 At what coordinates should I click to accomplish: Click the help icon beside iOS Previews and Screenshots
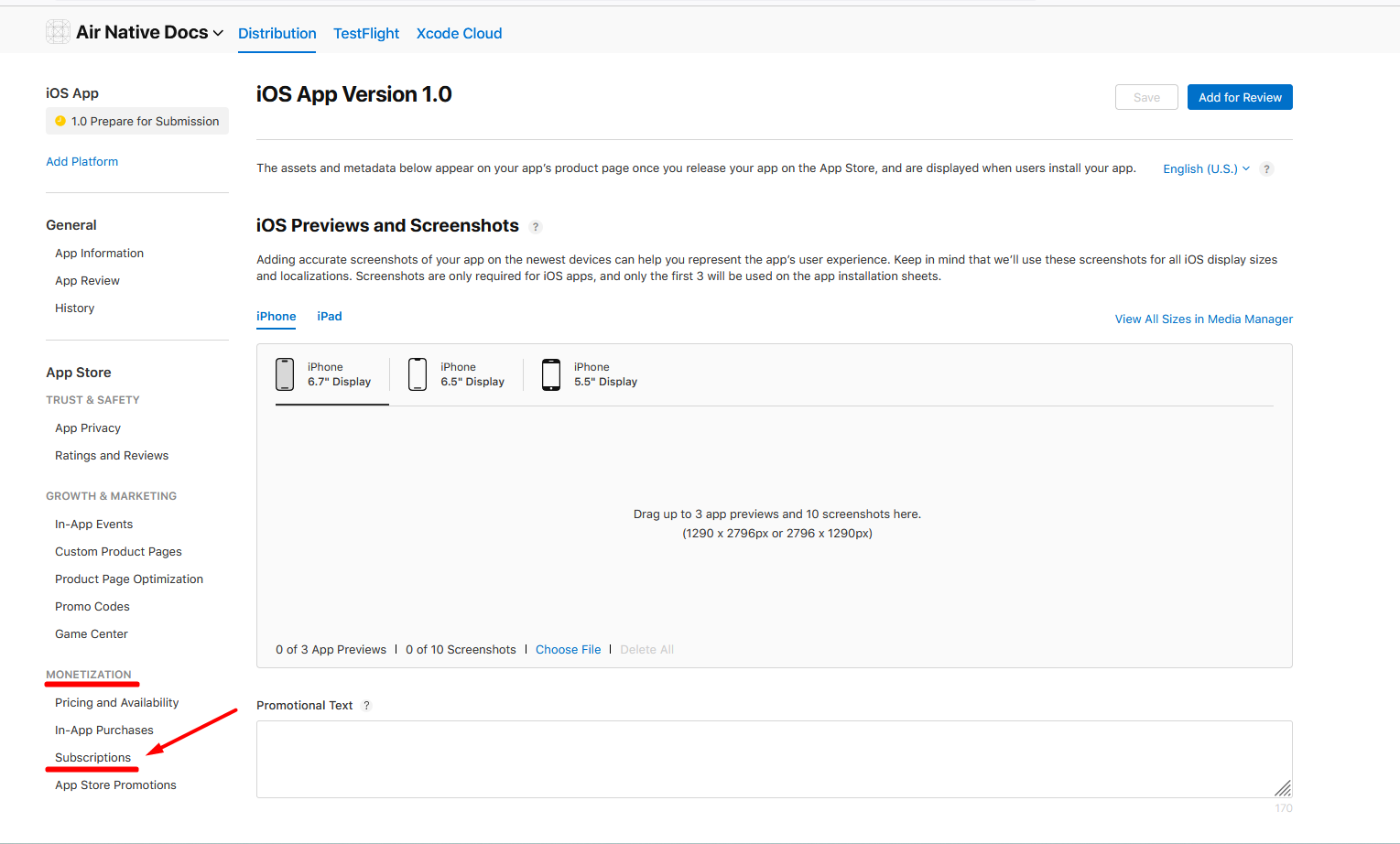536,227
